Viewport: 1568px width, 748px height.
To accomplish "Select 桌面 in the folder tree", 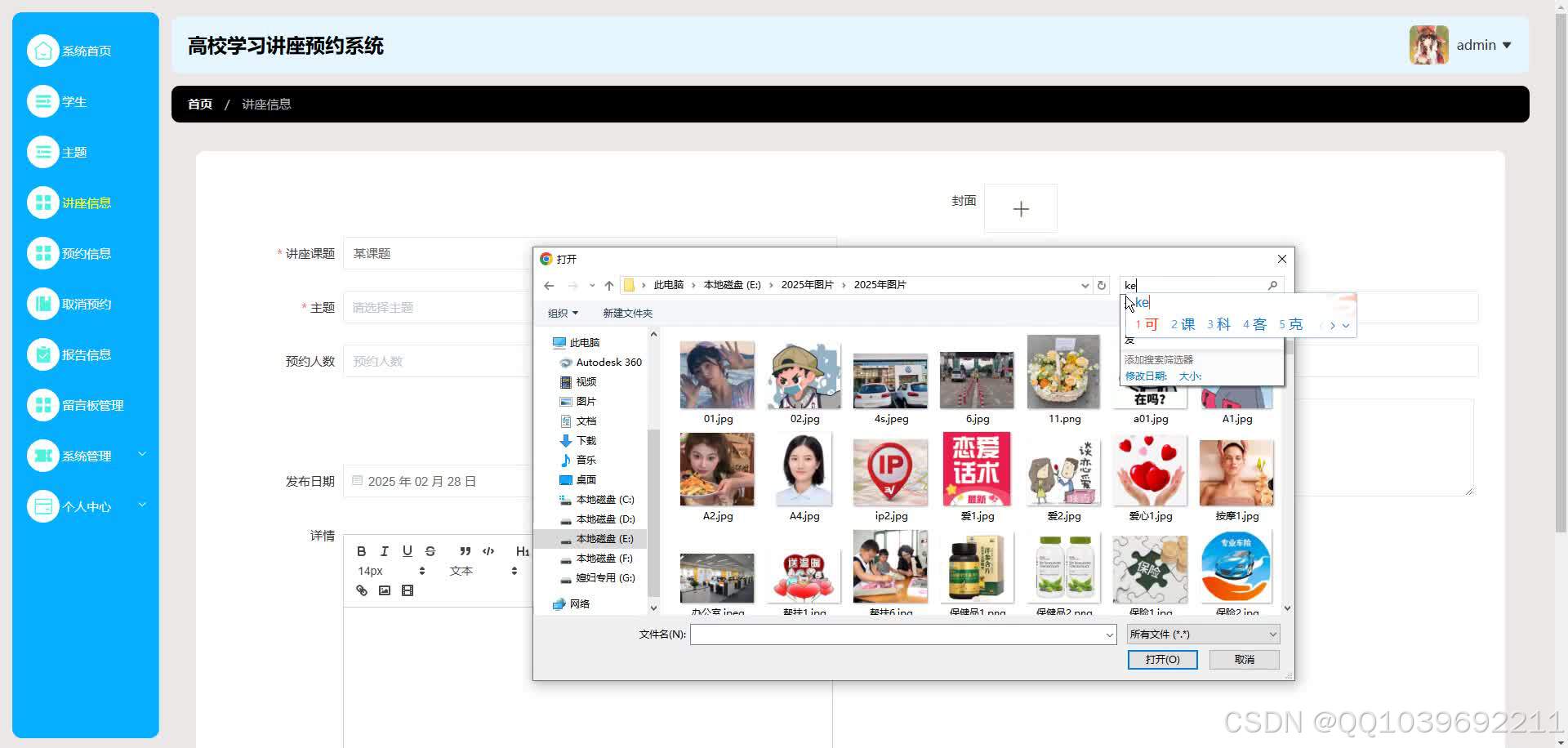I will point(578,479).
